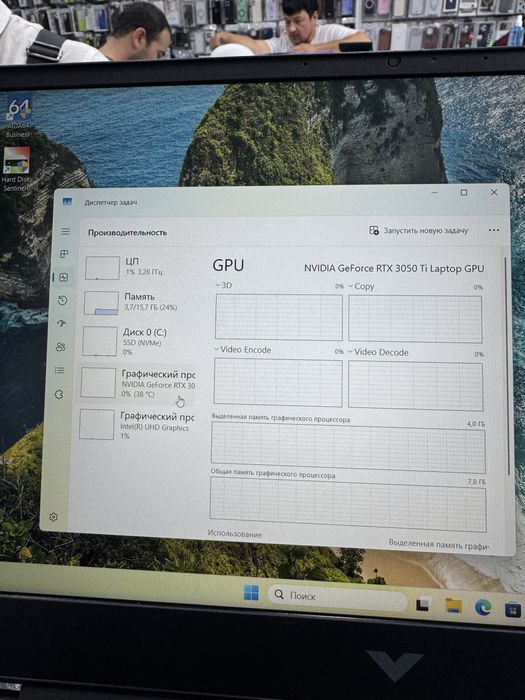Image resolution: width=525 pixels, height=700 pixels.
Task: Close the Task Manager window
Action: [494, 192]
